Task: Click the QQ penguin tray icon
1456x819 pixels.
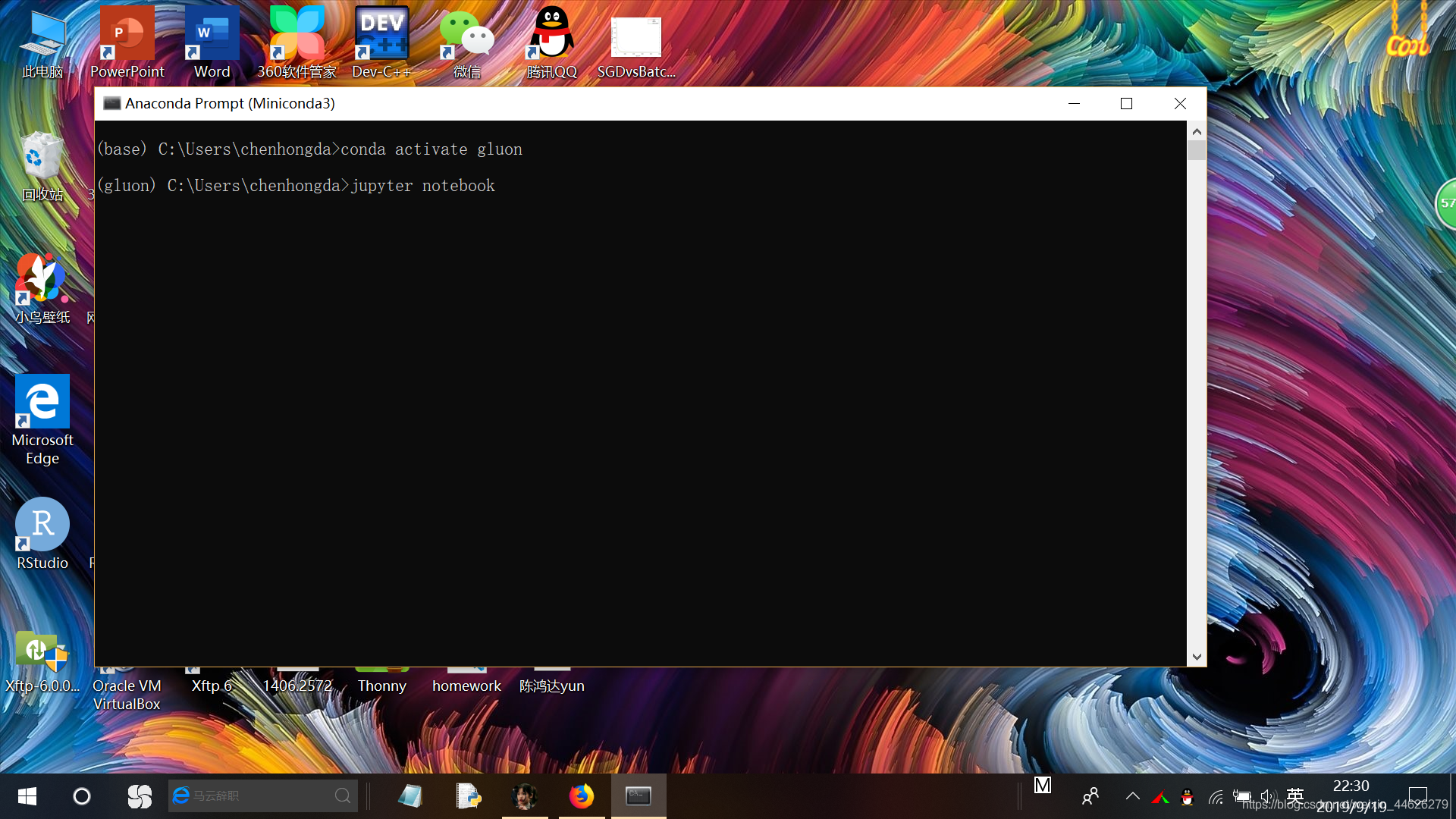Action: pos(1188,796)
